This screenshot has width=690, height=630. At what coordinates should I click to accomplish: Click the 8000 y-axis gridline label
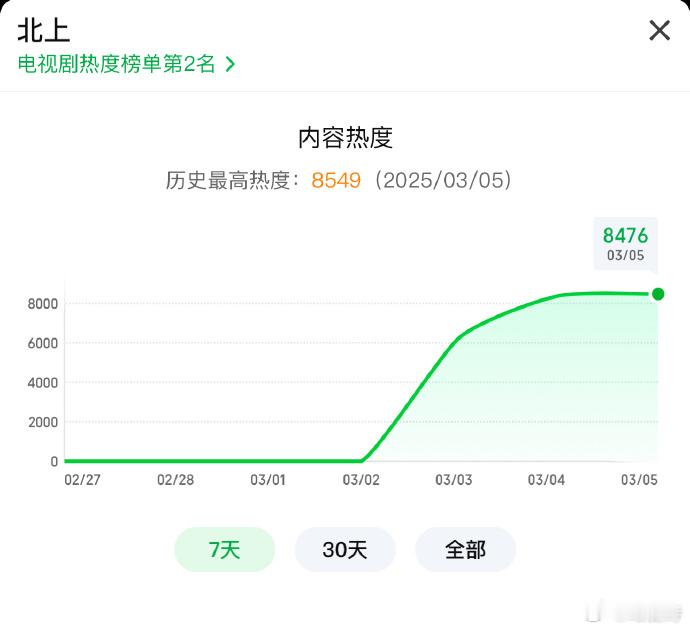[43, 304]
